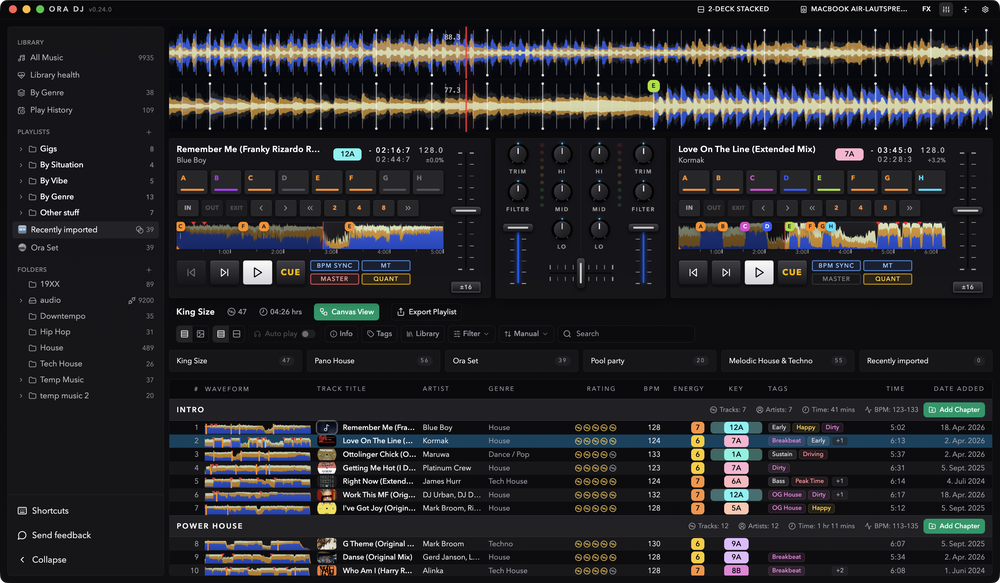This screenshot has width=1000, height=583.
Task: Click the left channel FILTER knob
Action: pyautogui.click(x=517, y=191)
